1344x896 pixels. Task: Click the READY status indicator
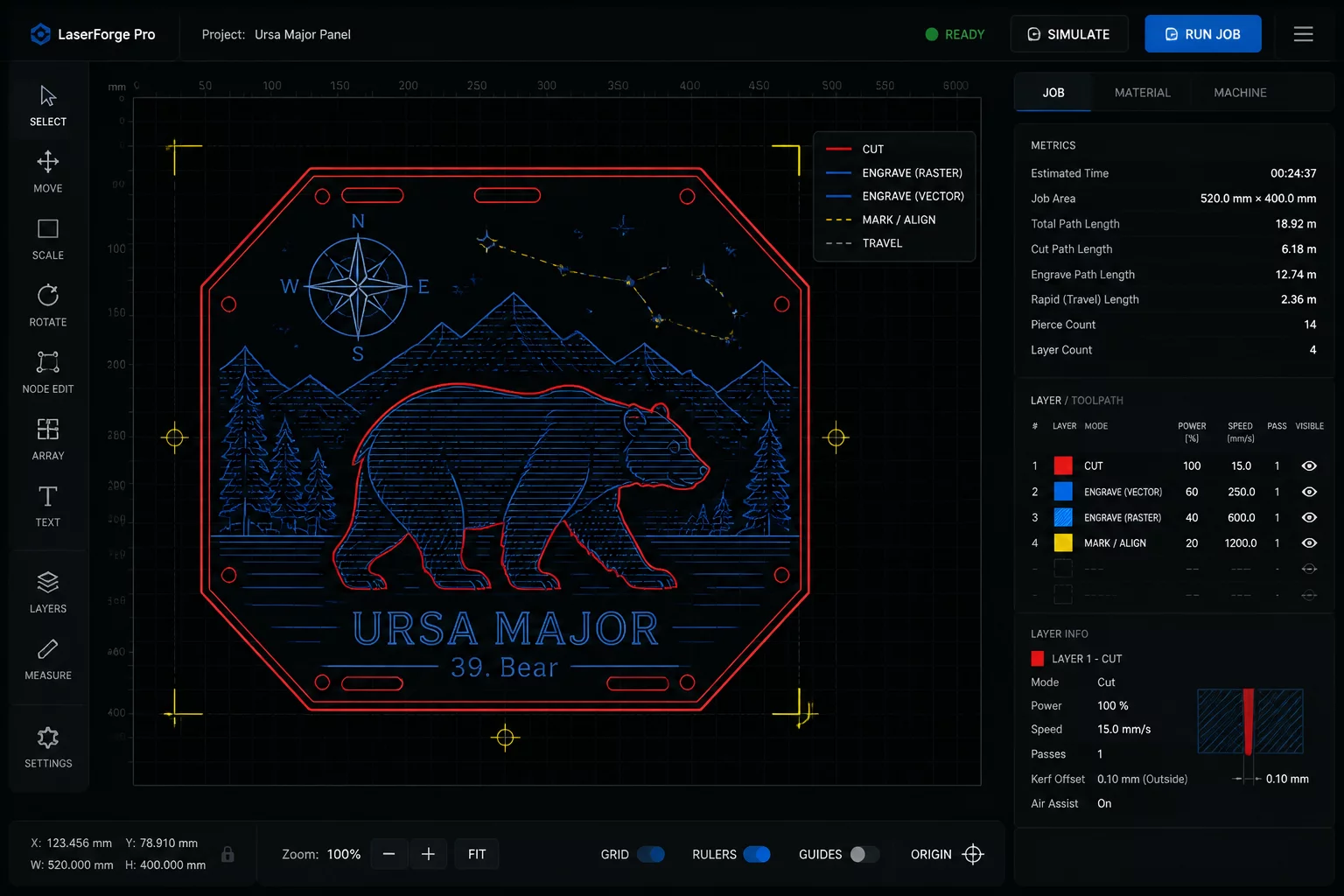coord(955,34)
